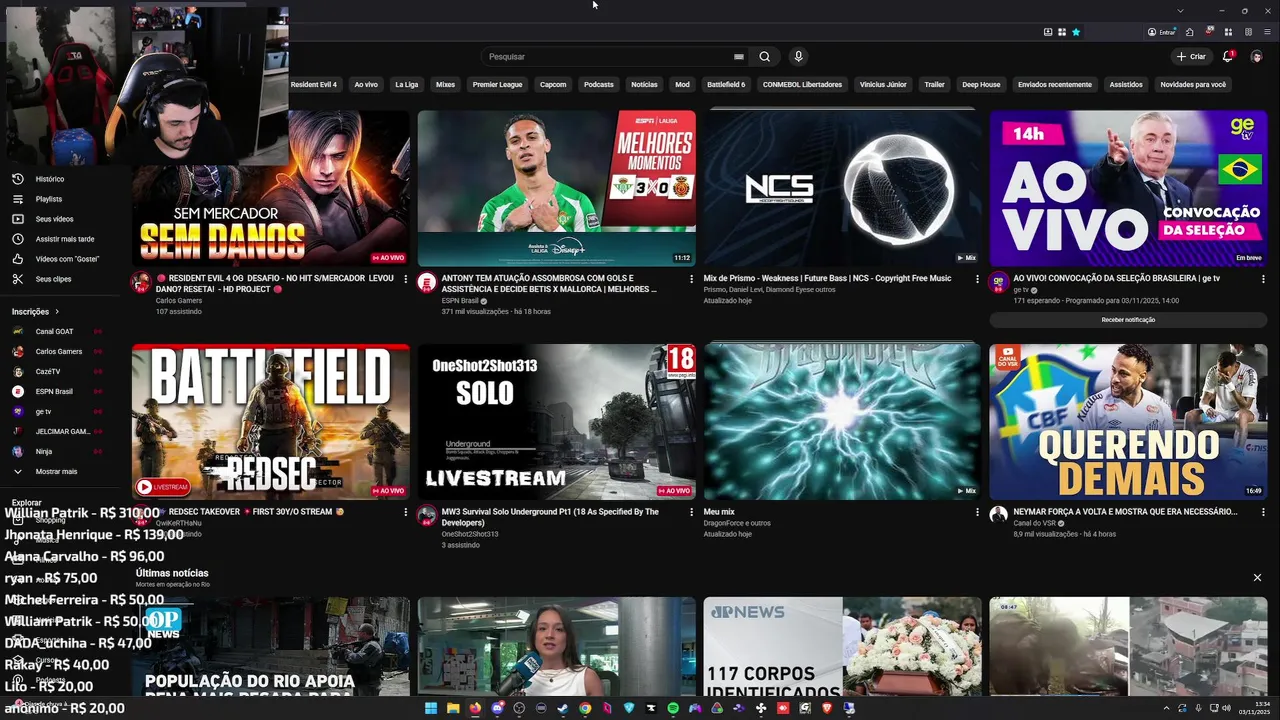Select the Deep House filter chip
This screenshot has height=720, width=1280.
(x=981, y=85)
